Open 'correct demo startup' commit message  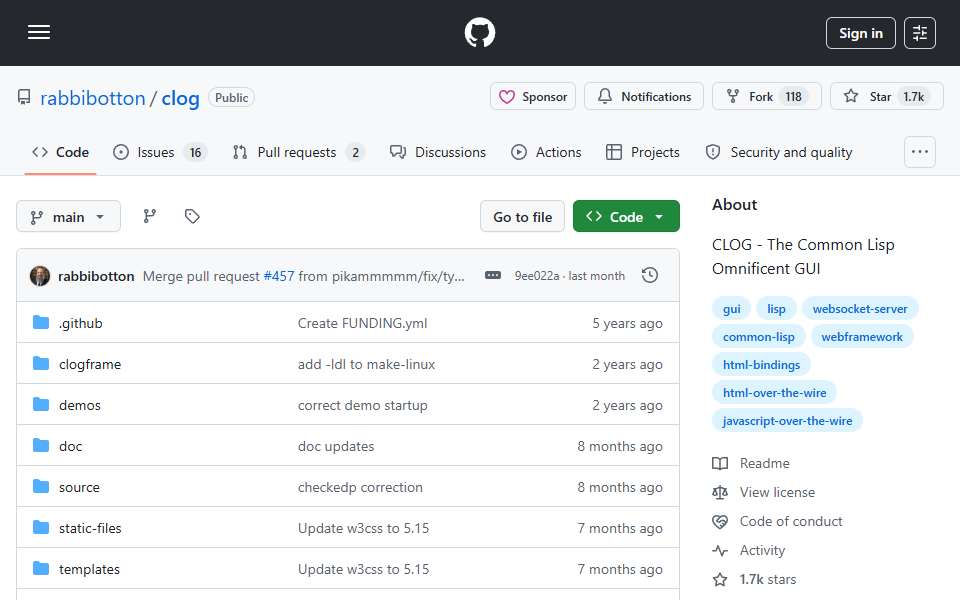(x=362, y=405)
